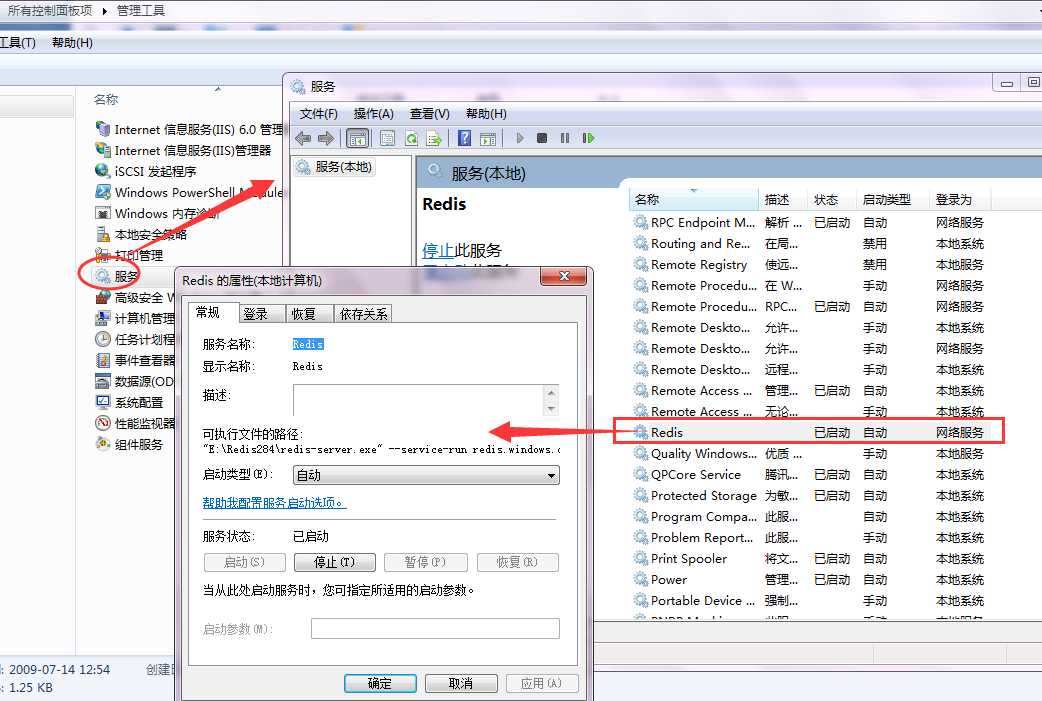Open the 操作(A) menu

click(373, 114)
